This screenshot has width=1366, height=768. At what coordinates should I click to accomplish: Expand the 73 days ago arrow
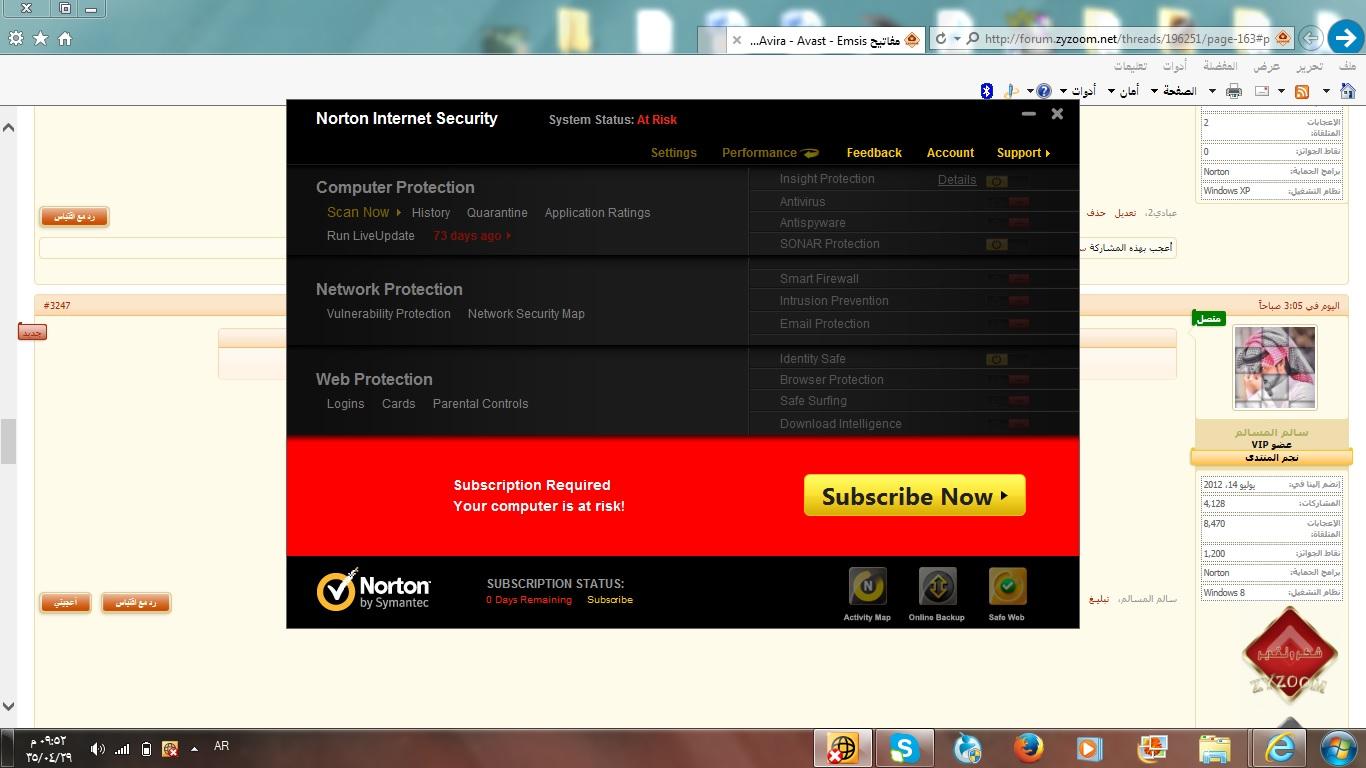tap(509, 236)
